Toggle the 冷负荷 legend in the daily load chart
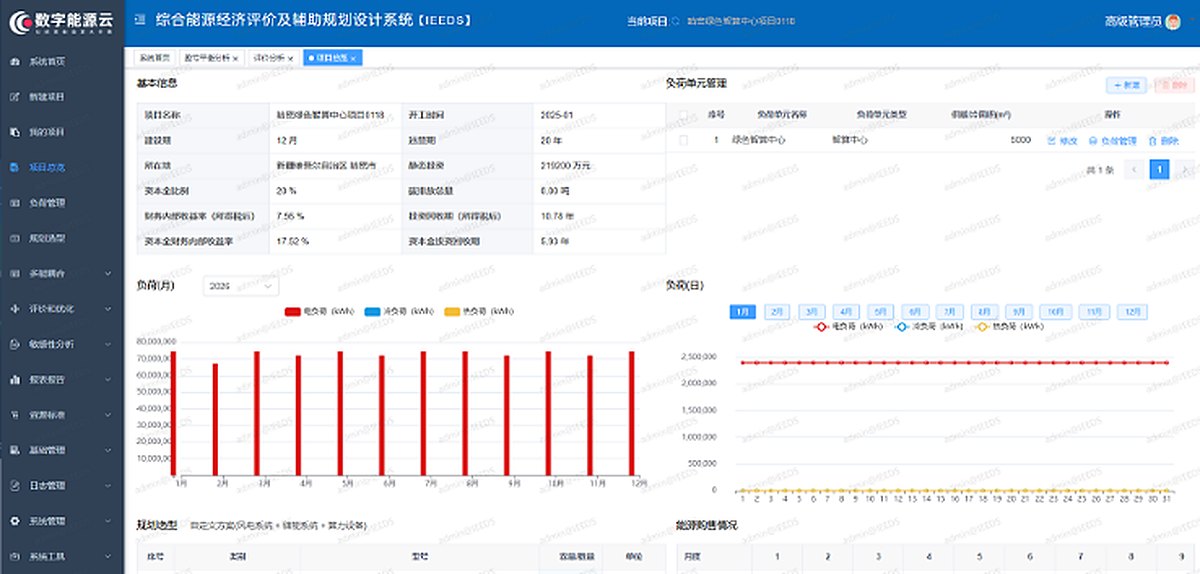 coord(928,327)
